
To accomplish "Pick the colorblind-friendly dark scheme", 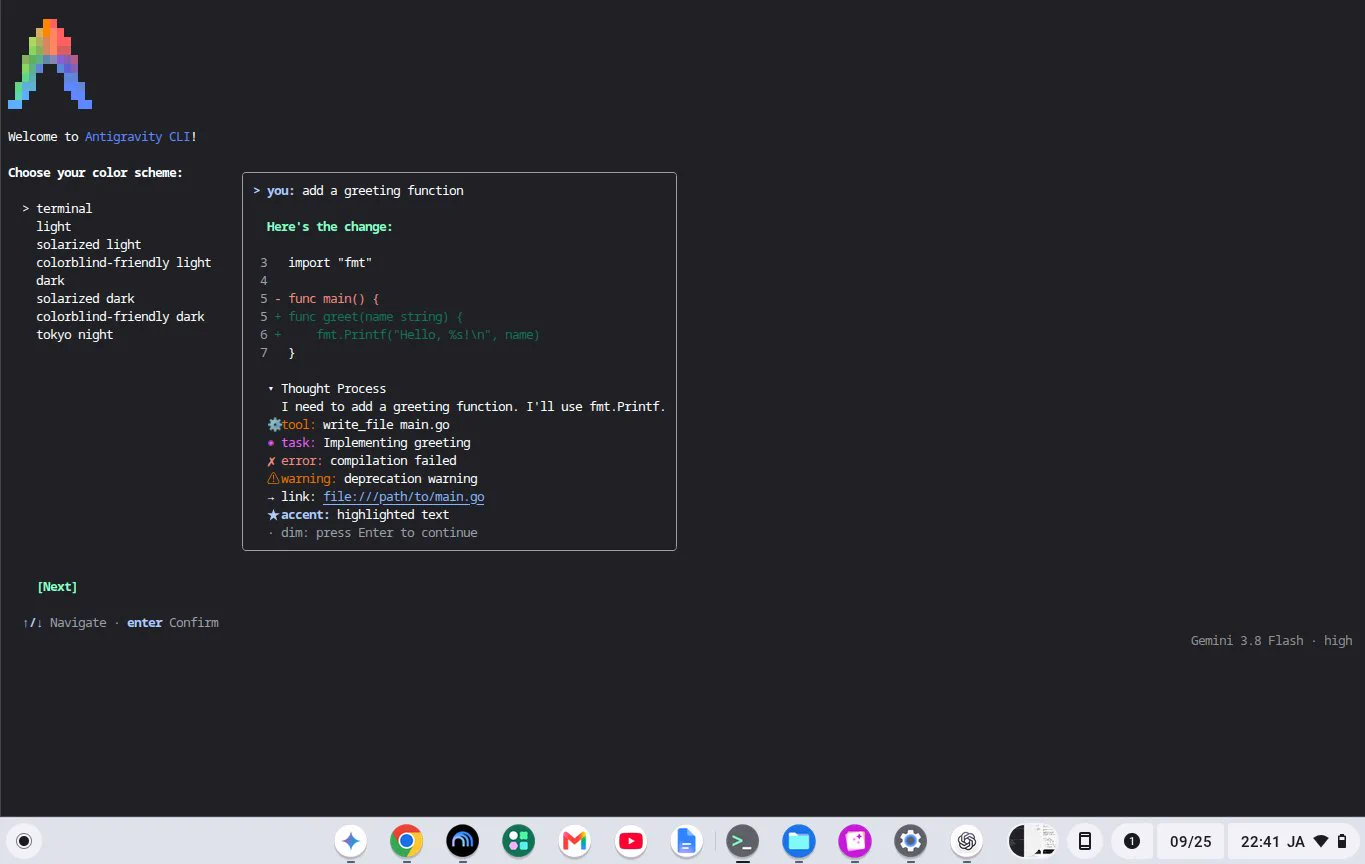I will 120,317.
